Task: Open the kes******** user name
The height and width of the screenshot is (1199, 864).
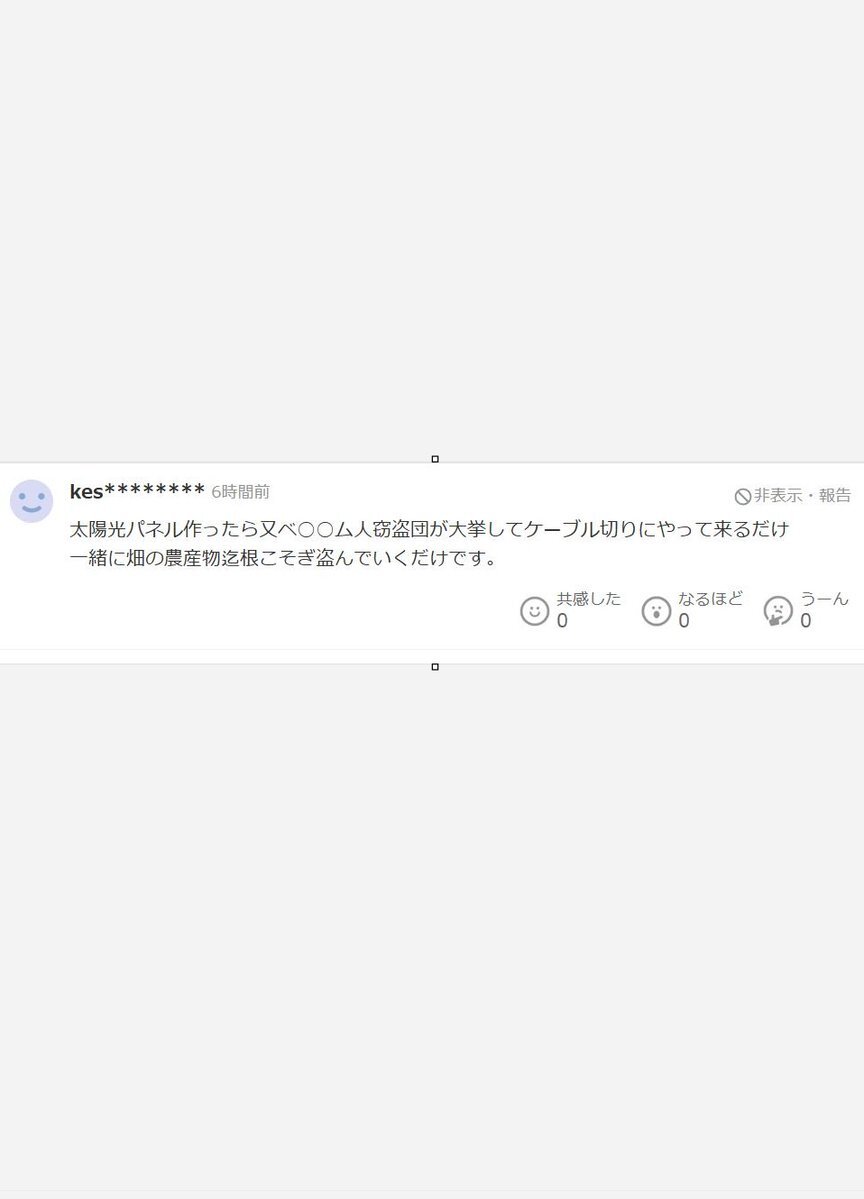Action: (x=137, y=491)
